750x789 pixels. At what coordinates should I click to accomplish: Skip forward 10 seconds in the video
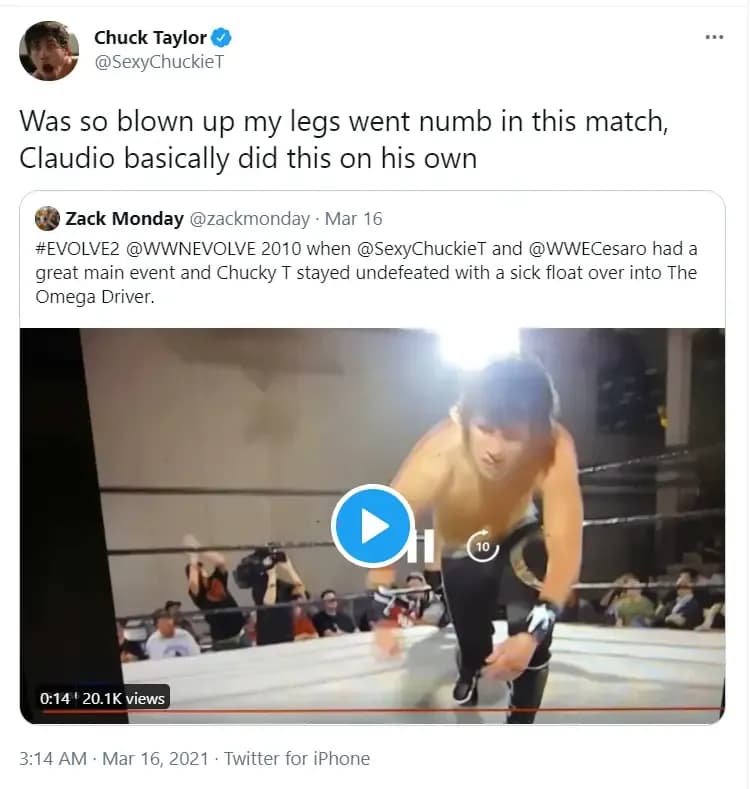coord(483,546)
